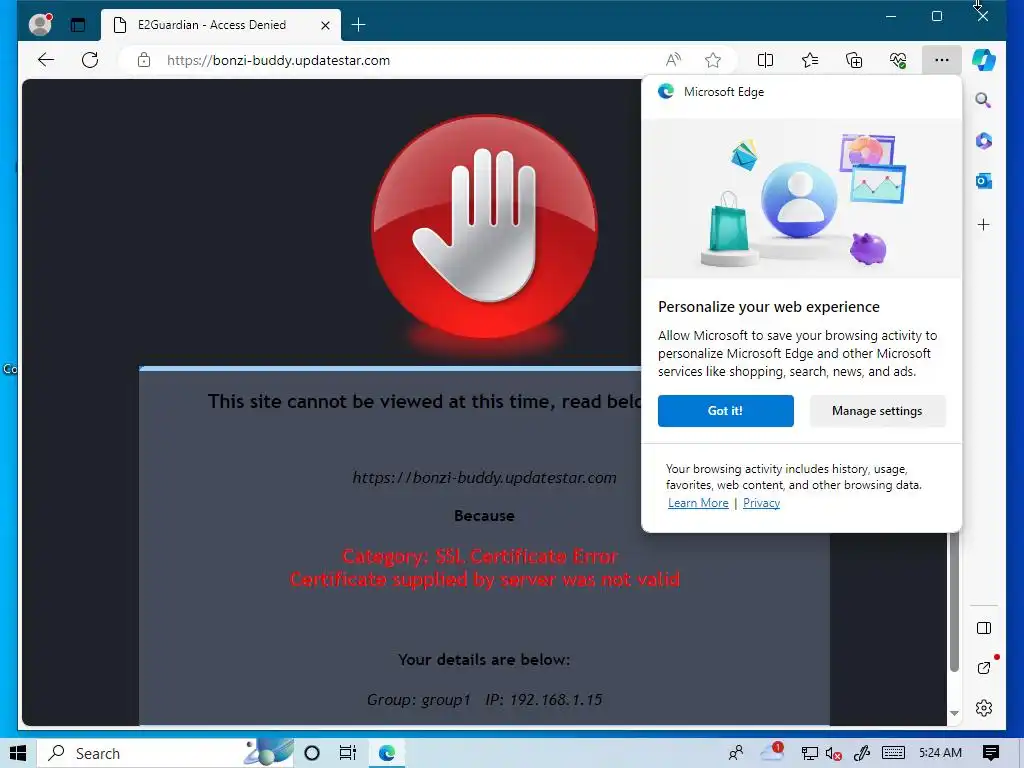Click the 5:24 AM clock

coord(940,753)
